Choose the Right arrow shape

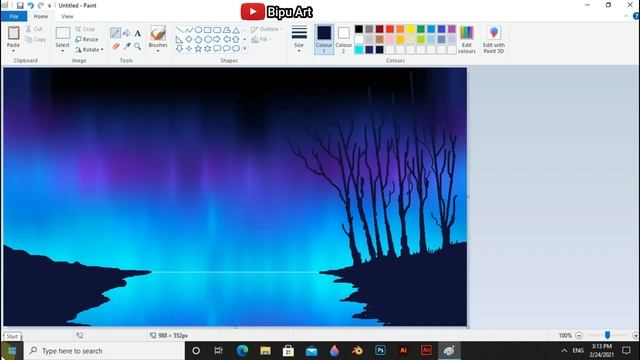pyautogui.click(x=217, y=39)
